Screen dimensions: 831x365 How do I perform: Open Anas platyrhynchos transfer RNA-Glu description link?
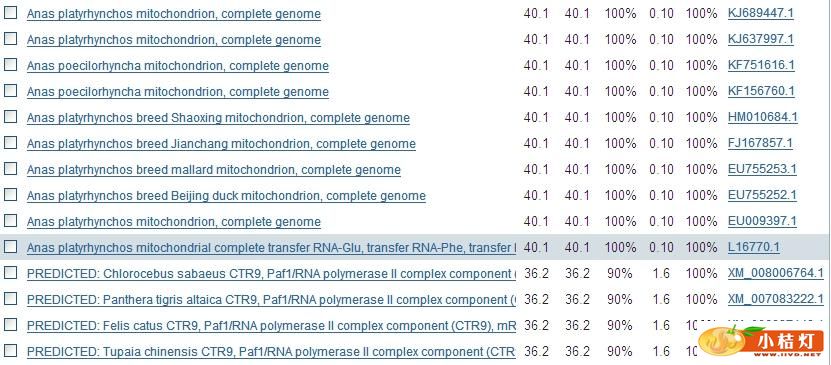(x=271, y=247)
